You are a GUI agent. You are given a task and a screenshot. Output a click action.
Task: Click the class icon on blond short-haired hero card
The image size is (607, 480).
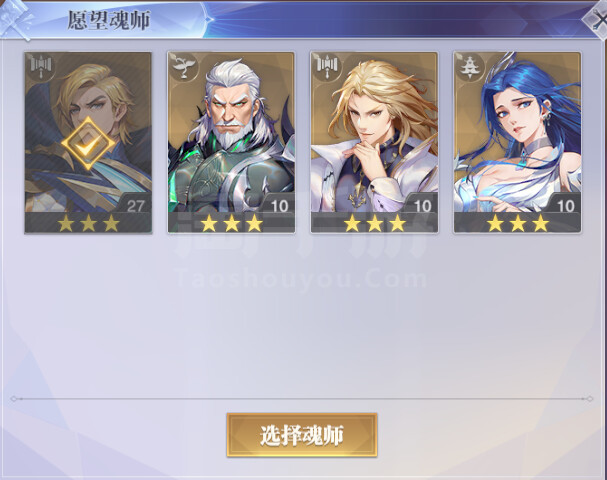pyautogui.click(x=41, y=67)
